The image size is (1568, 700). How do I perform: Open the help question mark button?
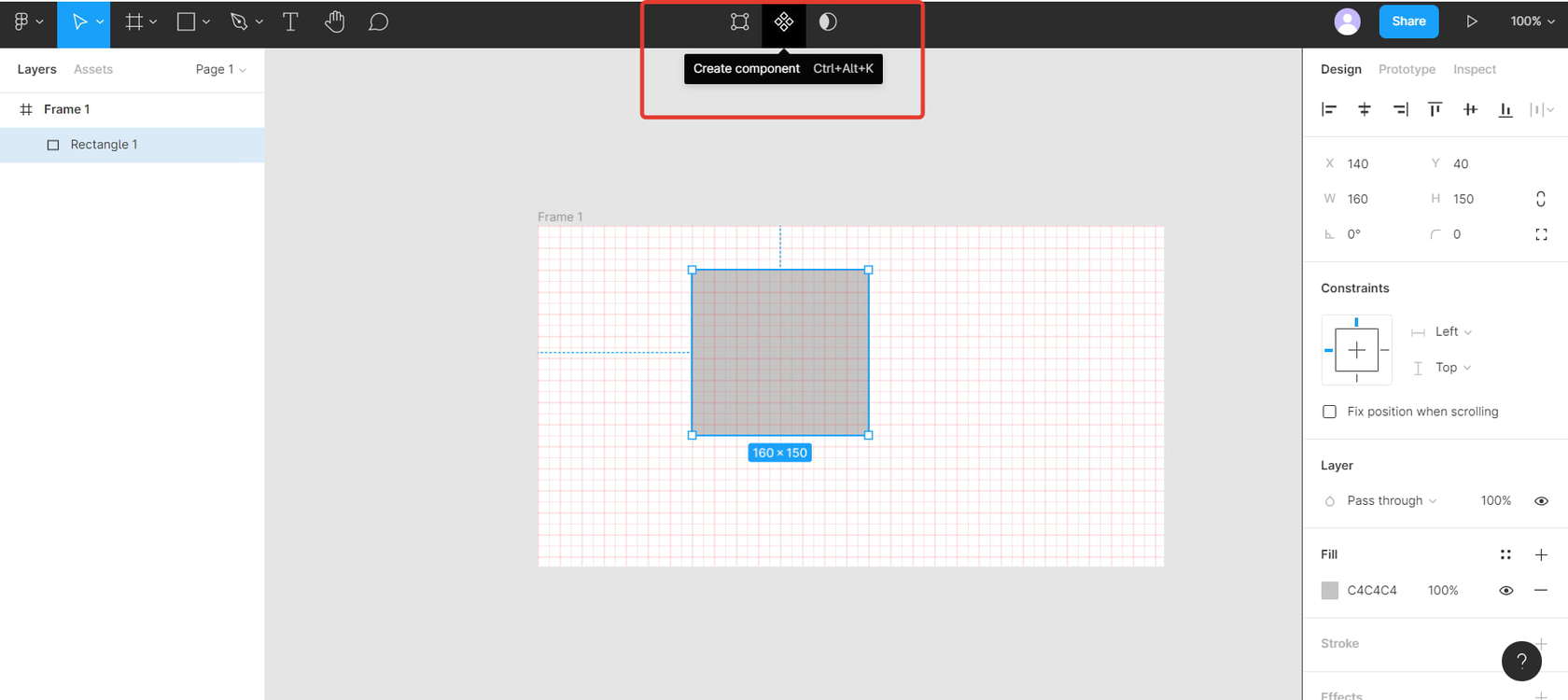1521,661
